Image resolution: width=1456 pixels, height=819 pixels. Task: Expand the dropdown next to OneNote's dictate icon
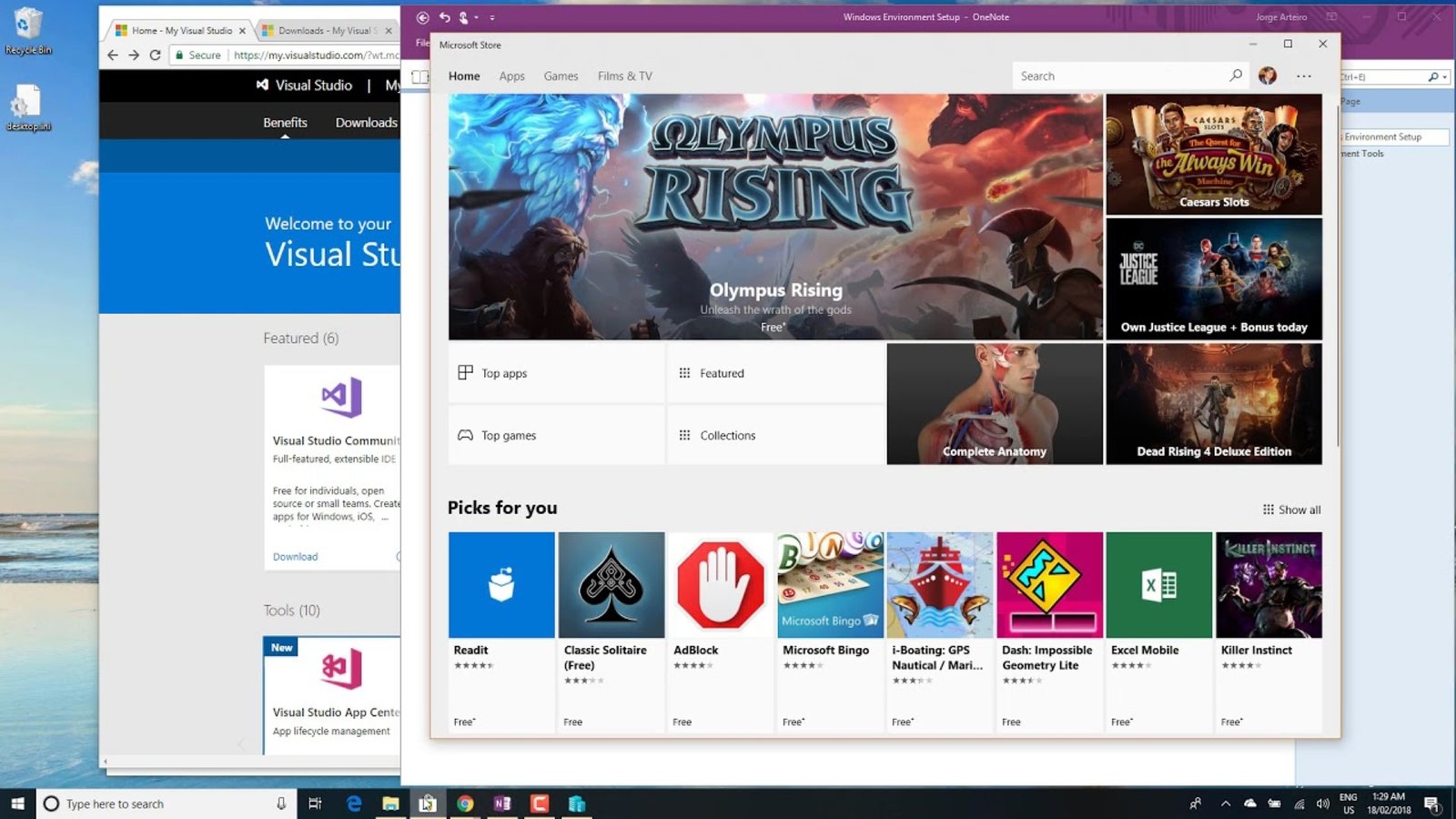(477, 16)
